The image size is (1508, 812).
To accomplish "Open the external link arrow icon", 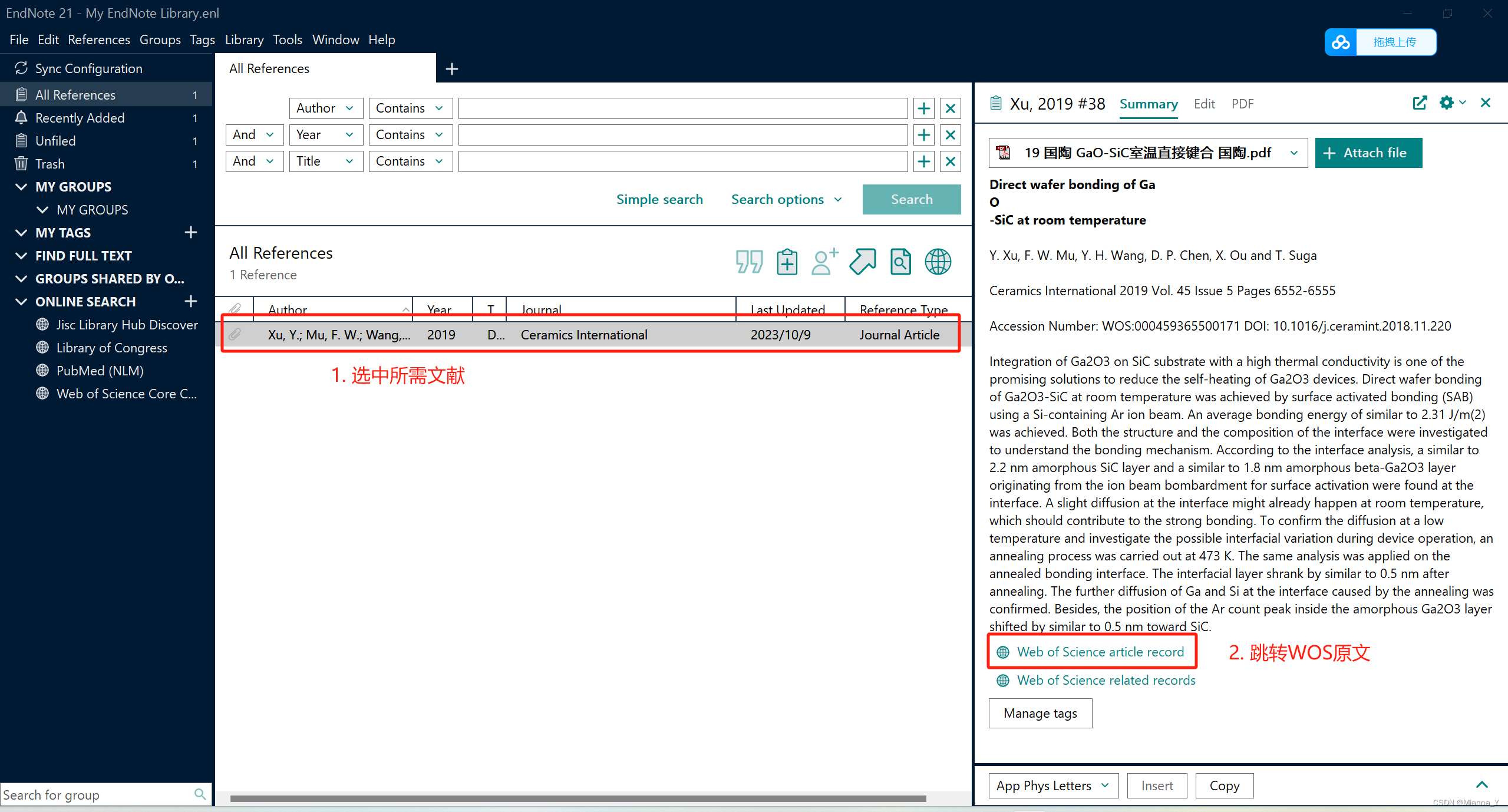I will pyautogui.click(x=862, y=261).
